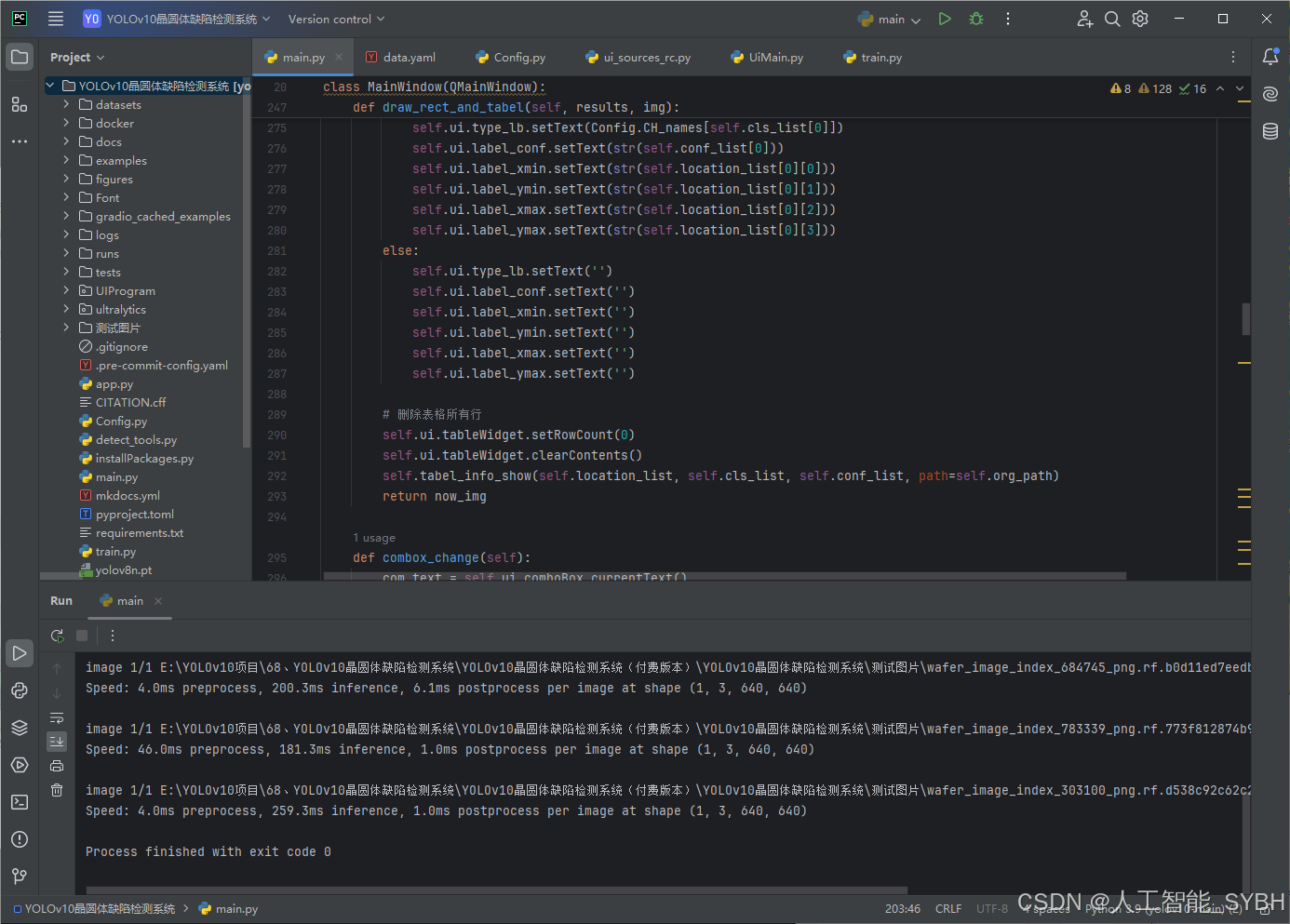1290x924 pixels.
Task: Open Code With Me add user icon
Action: [1084, 19]
